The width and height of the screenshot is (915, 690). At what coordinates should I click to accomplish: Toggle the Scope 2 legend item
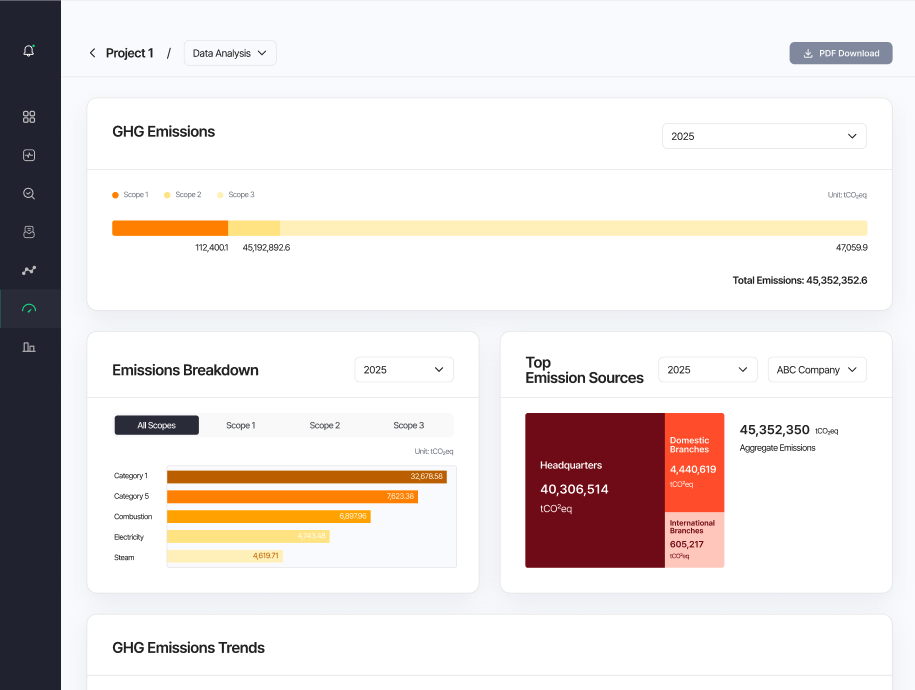pos(183,195)
